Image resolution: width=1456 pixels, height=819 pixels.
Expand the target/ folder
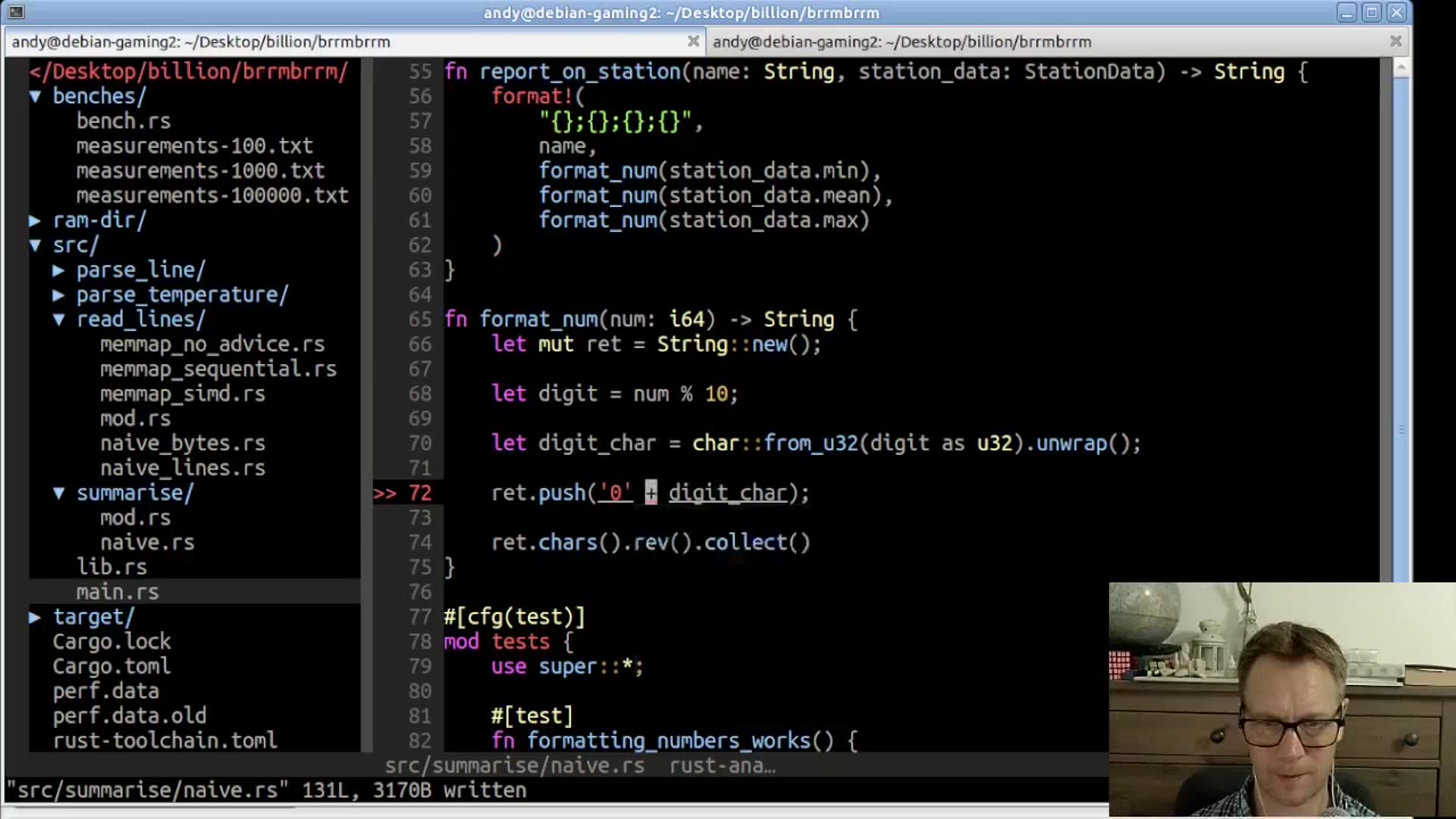click(x=35, y=617)
